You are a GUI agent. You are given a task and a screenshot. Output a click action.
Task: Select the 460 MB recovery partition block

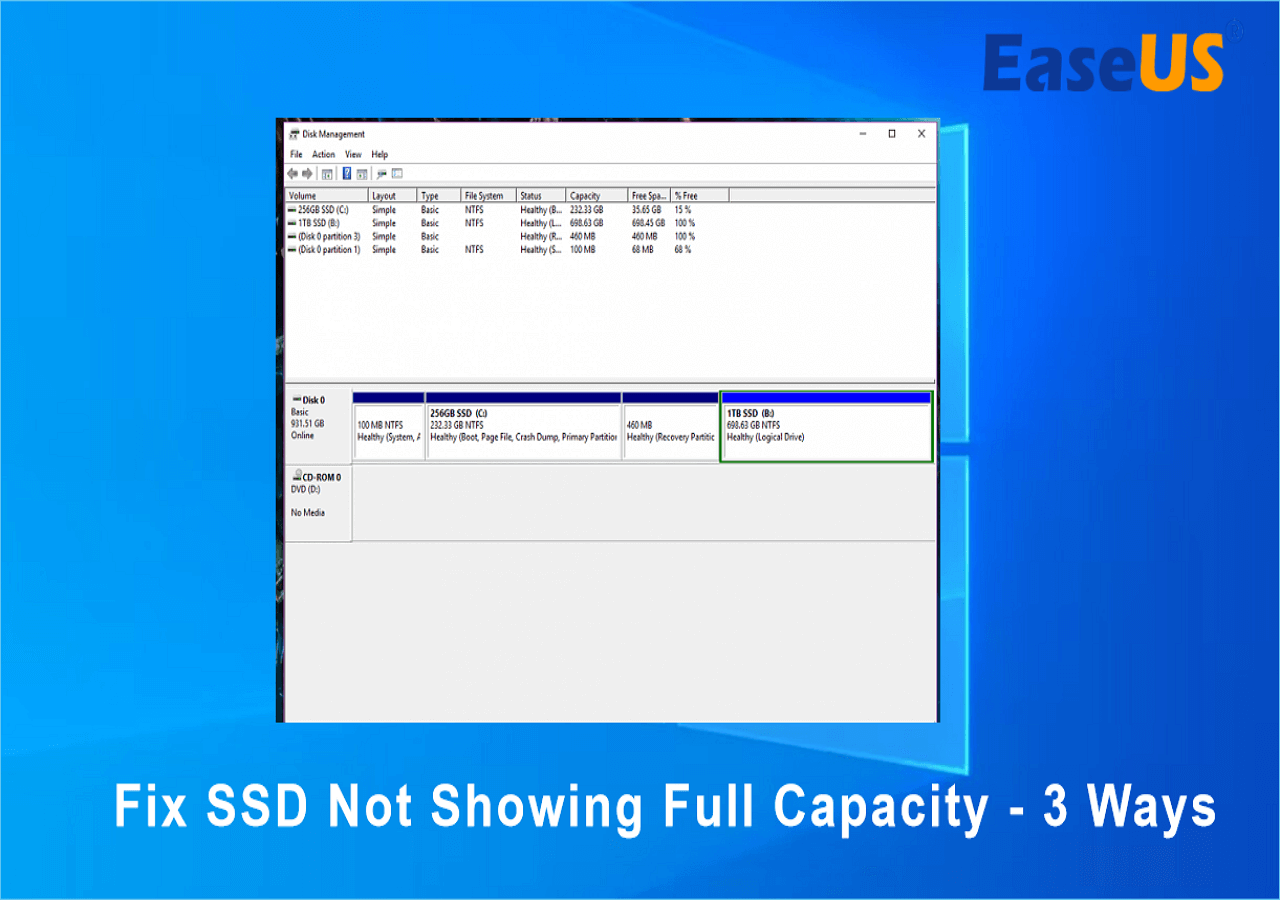670,427
